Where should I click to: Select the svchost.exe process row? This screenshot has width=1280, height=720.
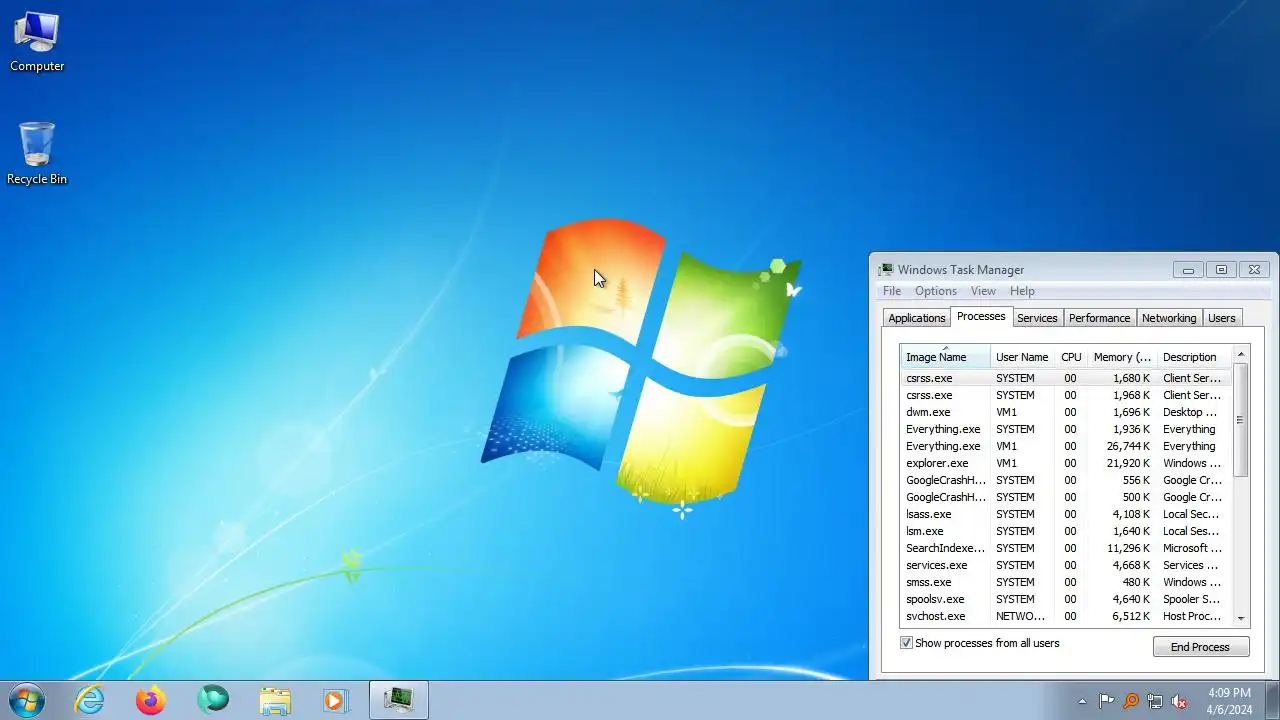(x=1066, y=616)
